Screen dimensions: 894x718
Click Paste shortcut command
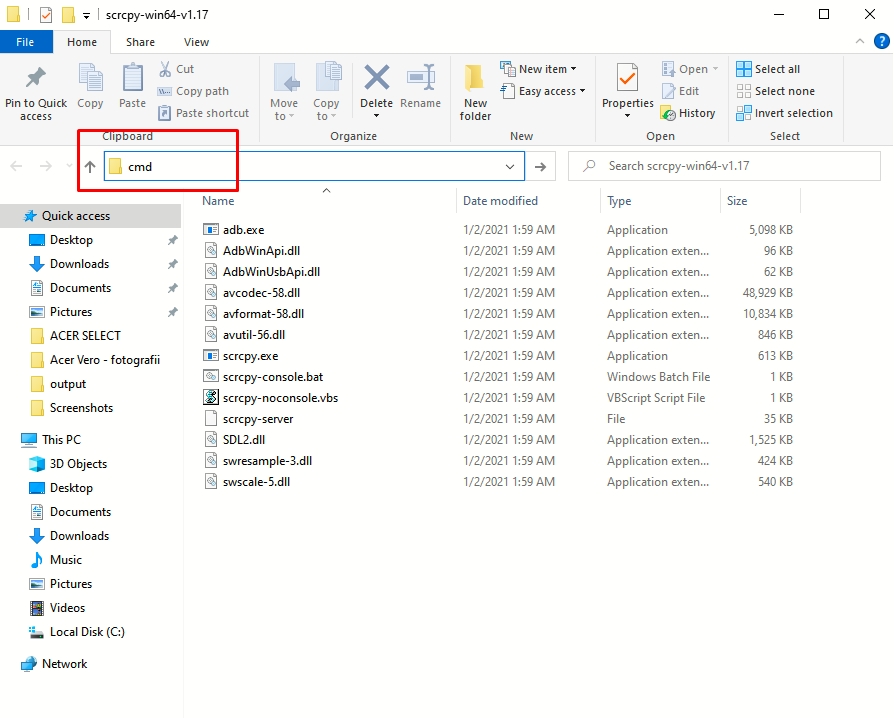[204, 113]
